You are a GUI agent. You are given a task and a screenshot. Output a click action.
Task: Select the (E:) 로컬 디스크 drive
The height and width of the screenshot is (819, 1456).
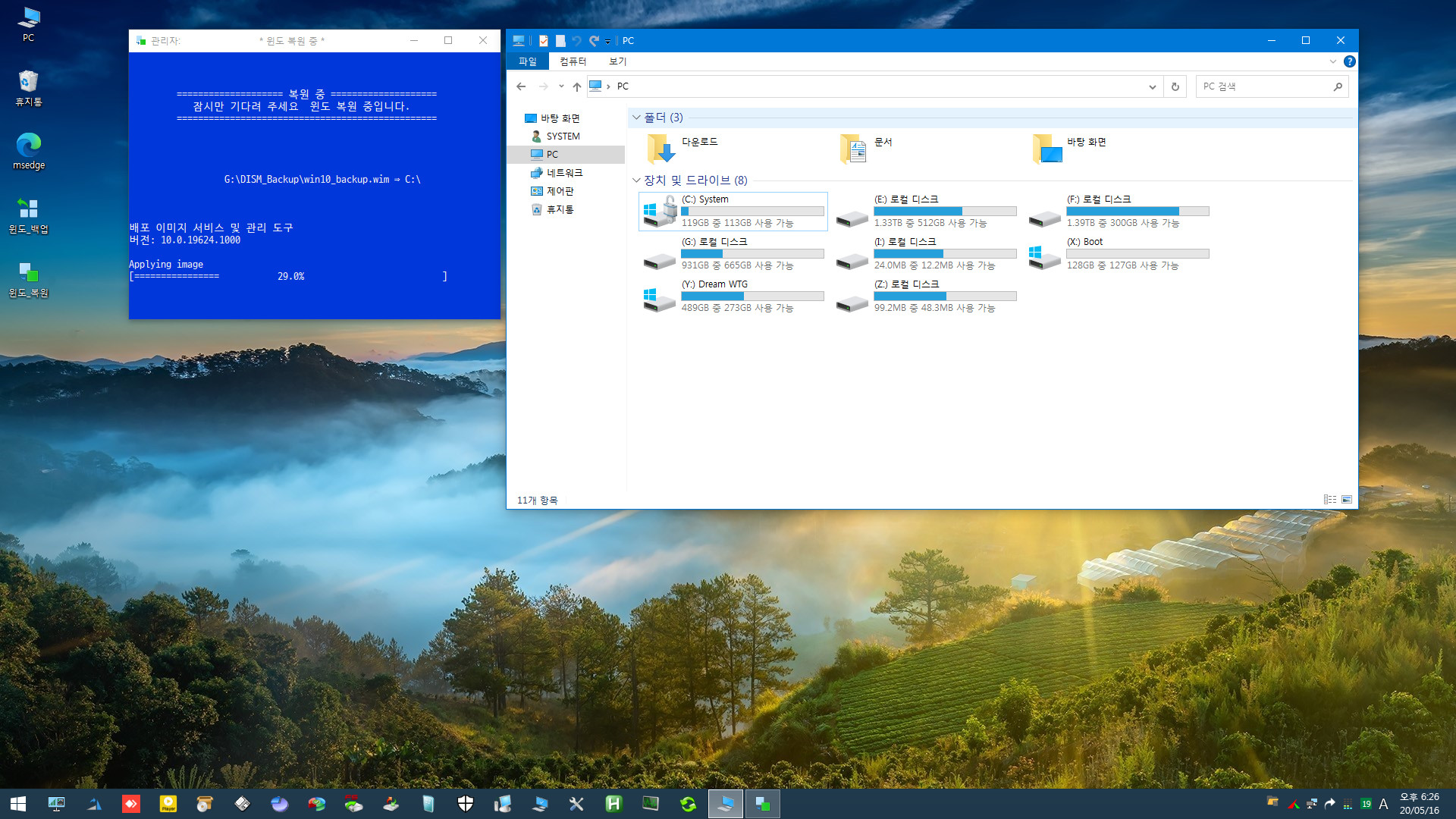coord(926,211)
